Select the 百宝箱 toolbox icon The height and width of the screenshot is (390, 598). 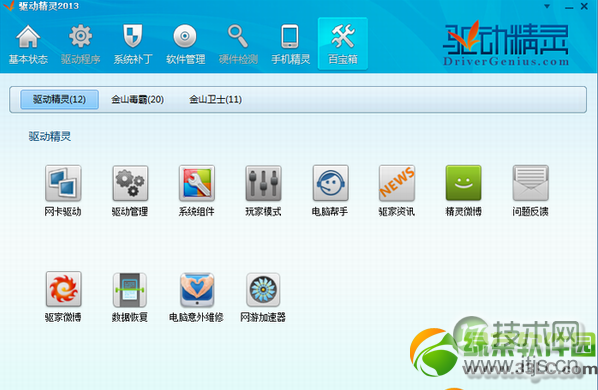[343, 44]
